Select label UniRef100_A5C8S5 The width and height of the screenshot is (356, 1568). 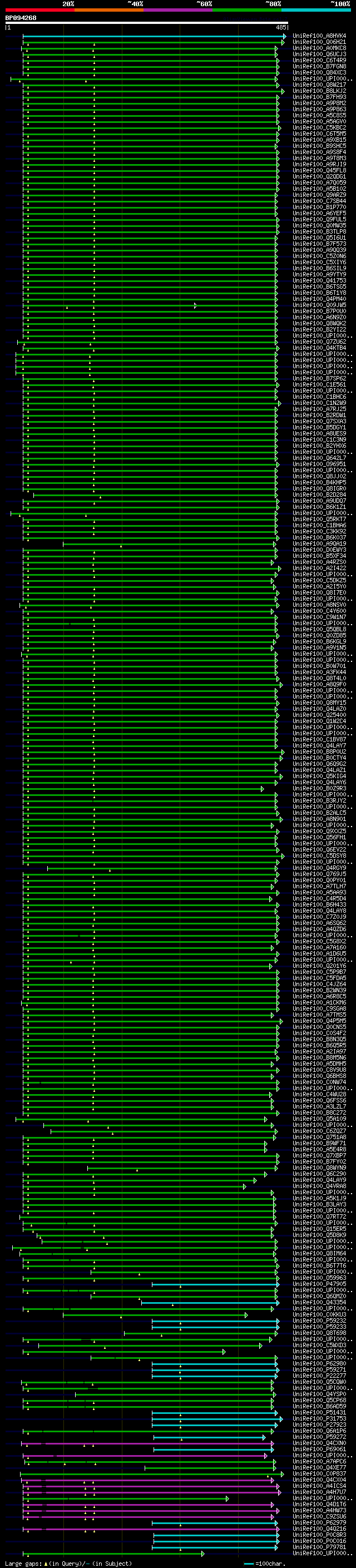coord(319,115)
